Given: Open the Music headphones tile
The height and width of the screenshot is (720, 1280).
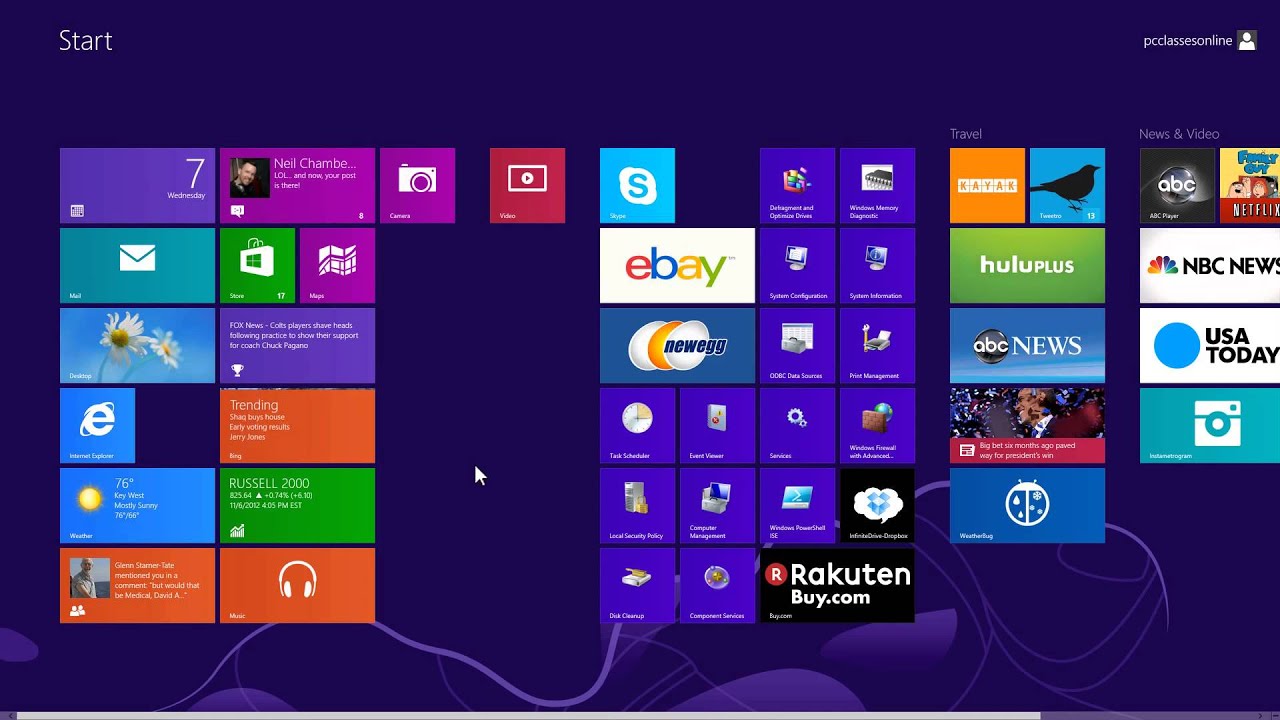Looking at the screenshot, I should click(x=297, y=585).
